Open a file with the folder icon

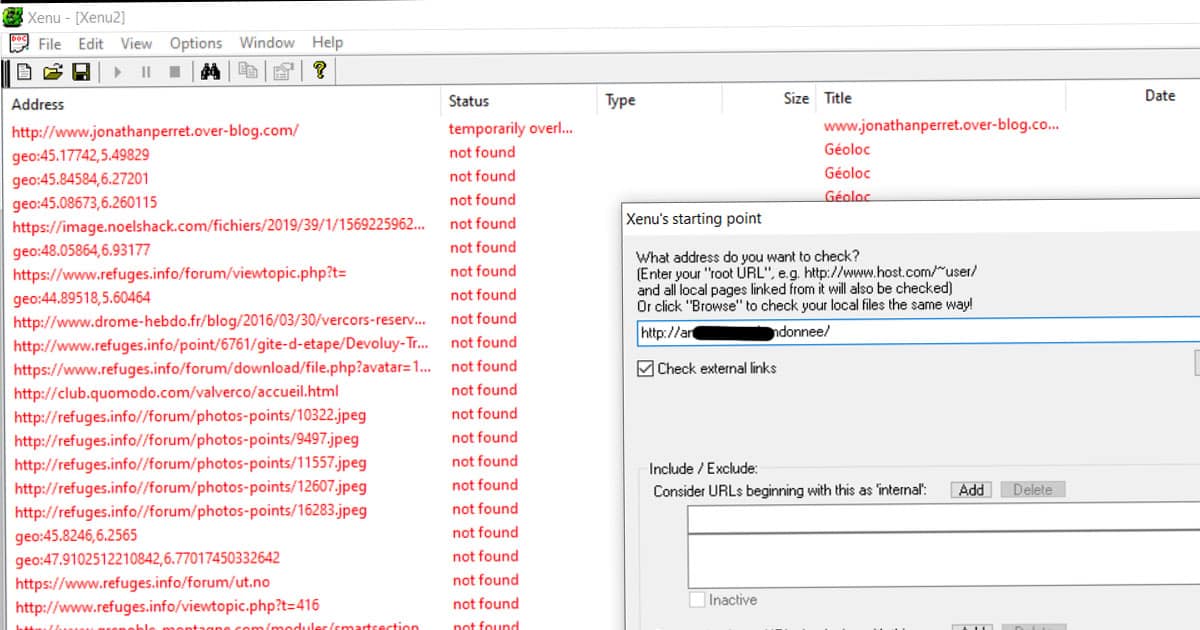53,72
